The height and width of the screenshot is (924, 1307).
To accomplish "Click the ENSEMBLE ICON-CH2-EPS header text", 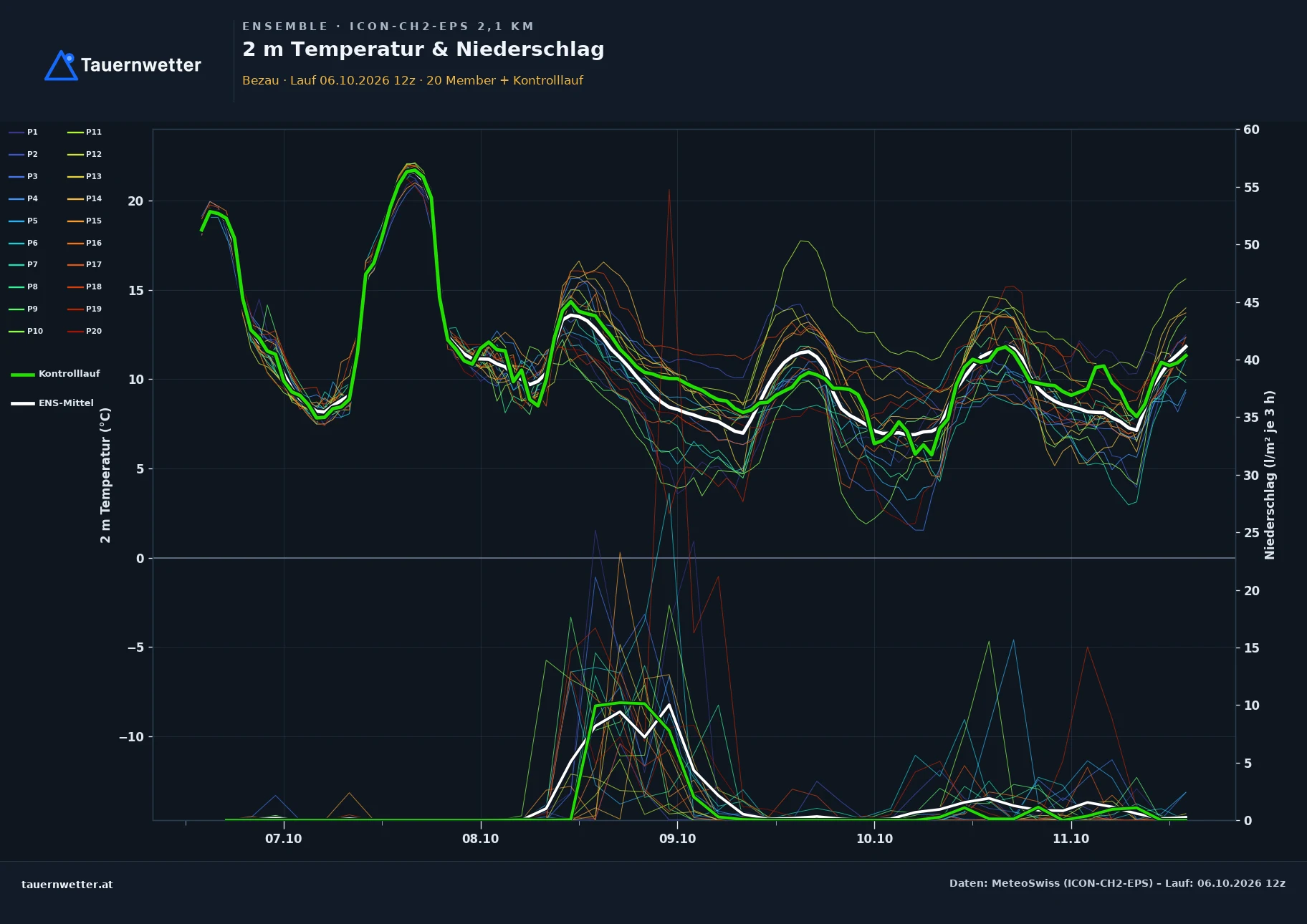I will 388,27.
